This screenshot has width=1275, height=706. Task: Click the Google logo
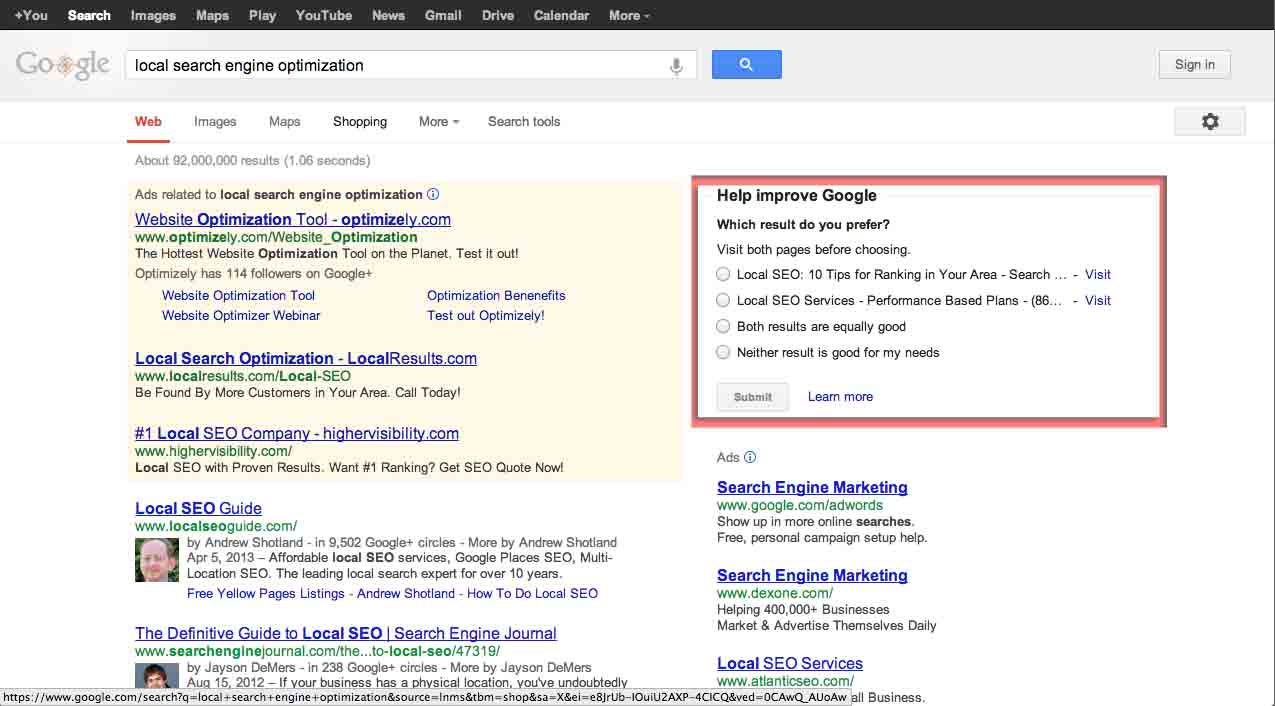point(63,65)
